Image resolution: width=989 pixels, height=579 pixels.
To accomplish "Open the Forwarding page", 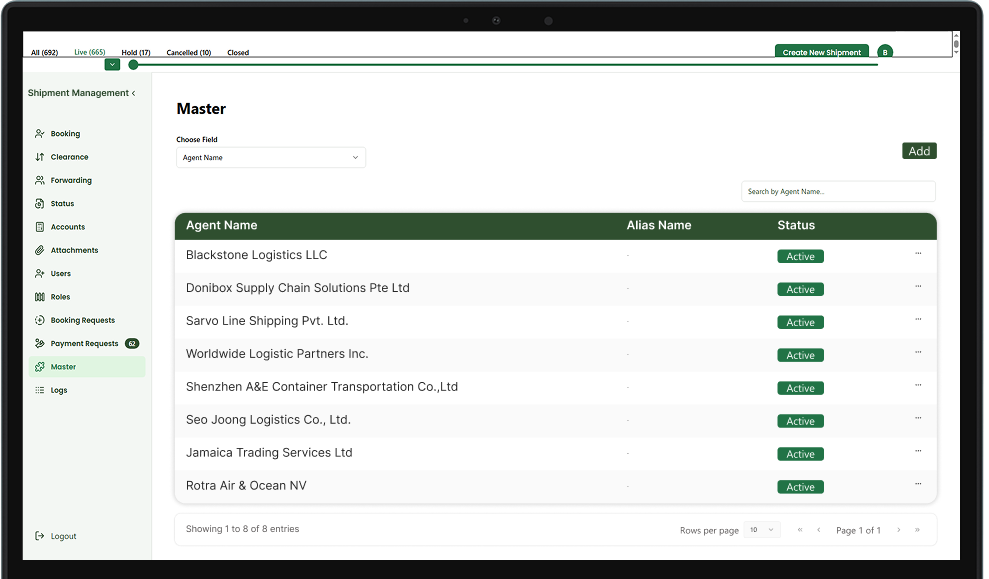I will click(x=40, y=180).
